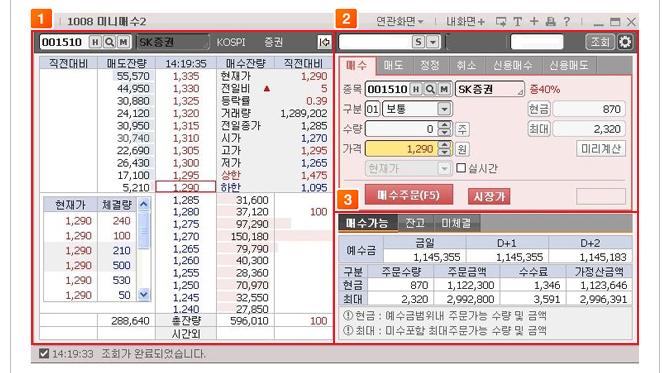Viewport: 670px width, 373px height.
Task: Click the arrow panel toggle icon next to 증권
Action: pyautogui.click(x=324, y=42)
